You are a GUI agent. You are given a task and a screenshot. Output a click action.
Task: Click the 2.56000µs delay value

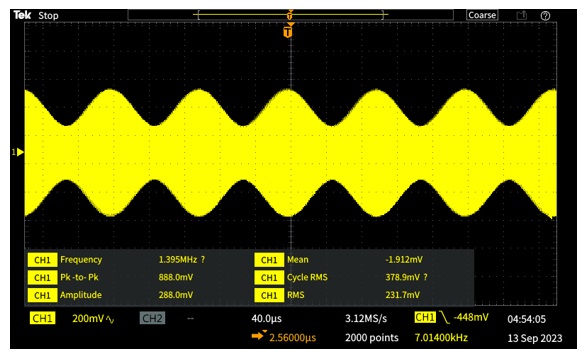click(x=293, y=338)
